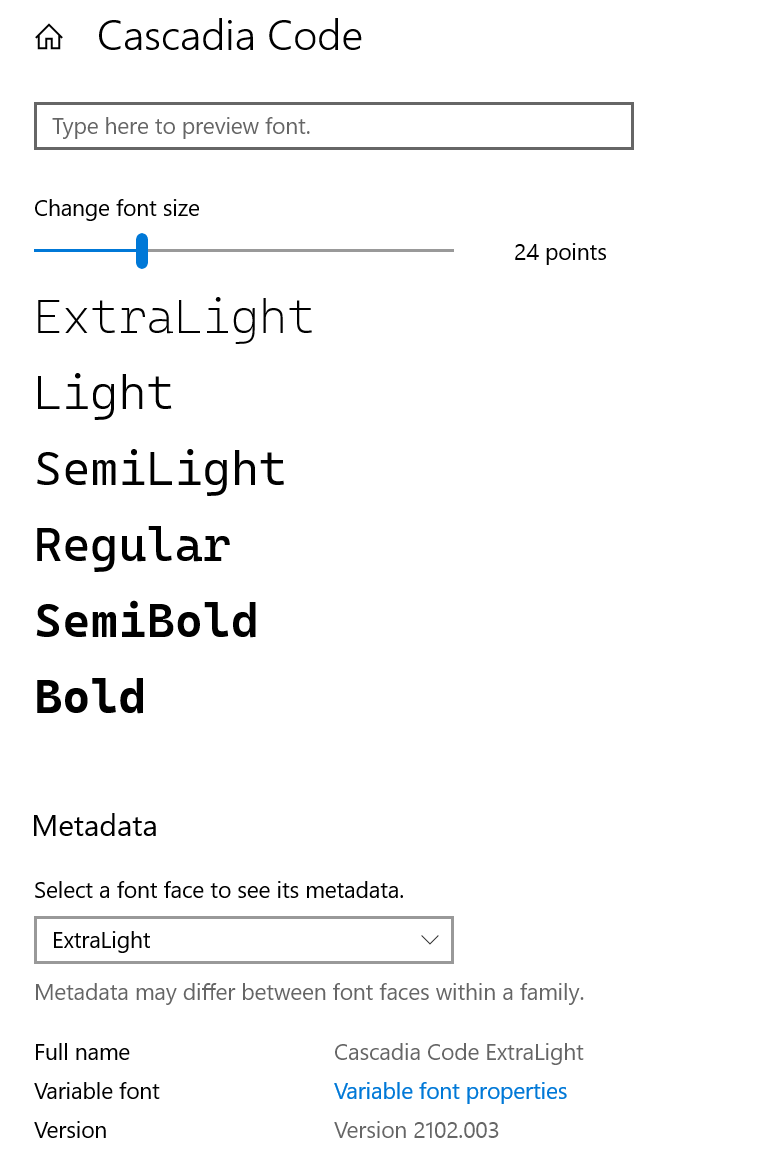Click the Cascadia Code ExtraLight full name label
769x1152 pixels.
(x=82, y=1052)
